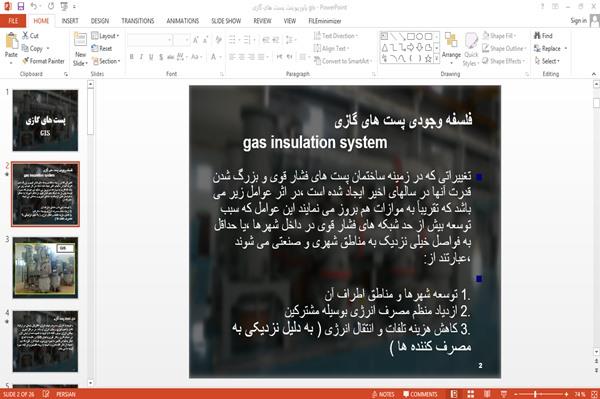Switch to Reading view
Image resolution: width=600 pixels, height=399 pixels.
(x=487, y=394)
